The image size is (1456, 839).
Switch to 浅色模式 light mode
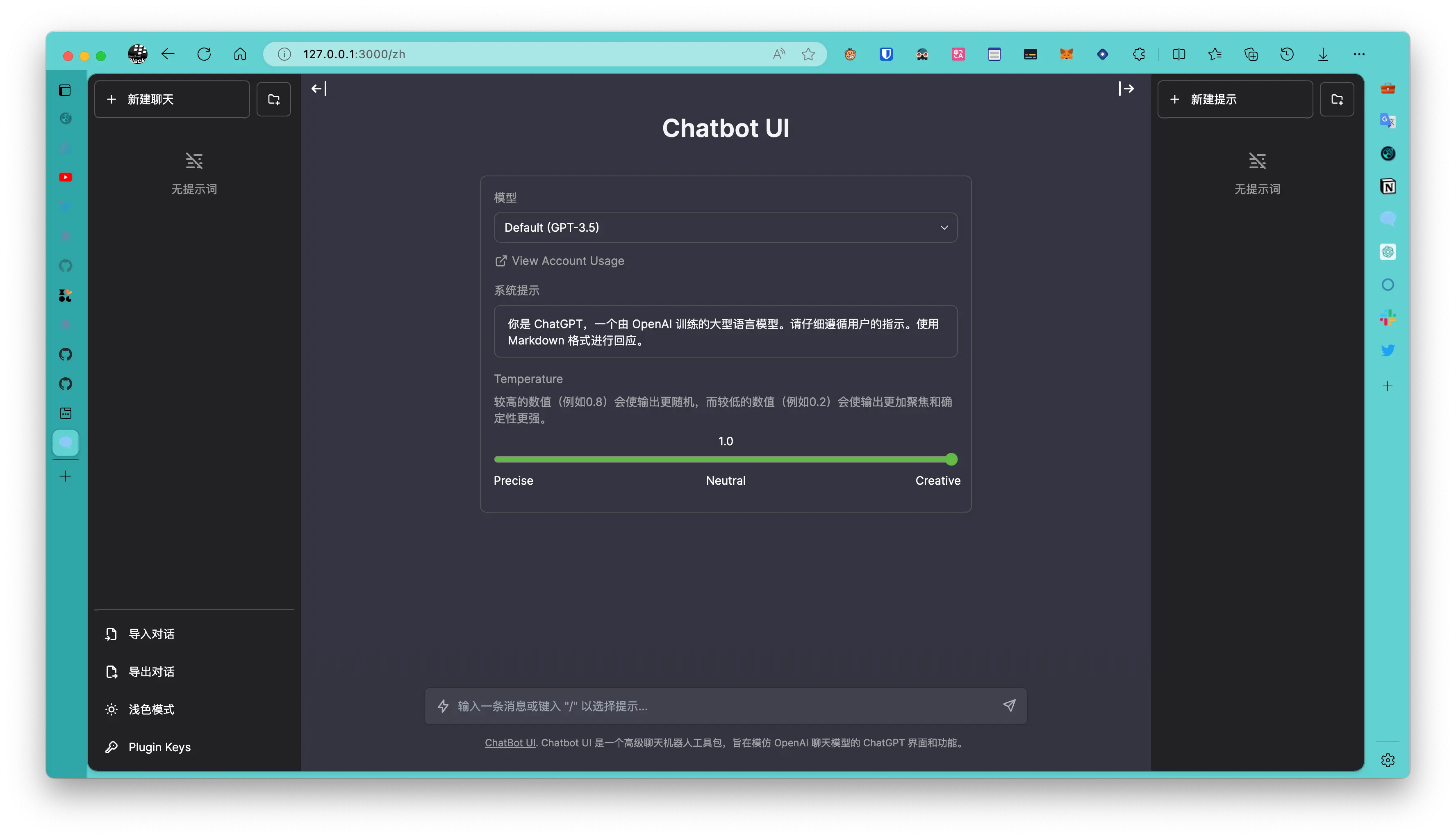[151, 709]
